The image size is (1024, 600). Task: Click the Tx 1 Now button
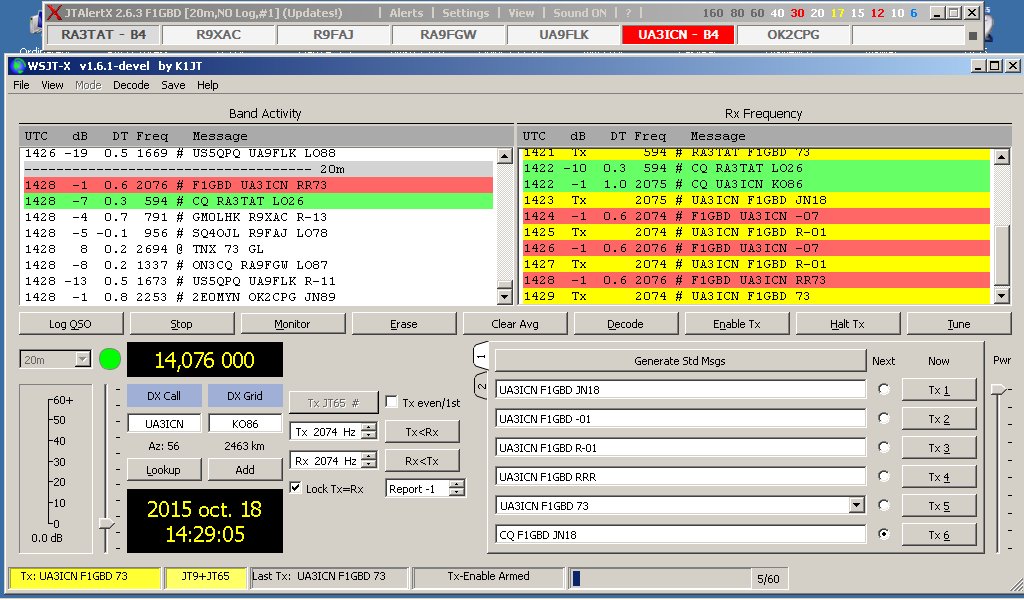[x=938, y=390]
